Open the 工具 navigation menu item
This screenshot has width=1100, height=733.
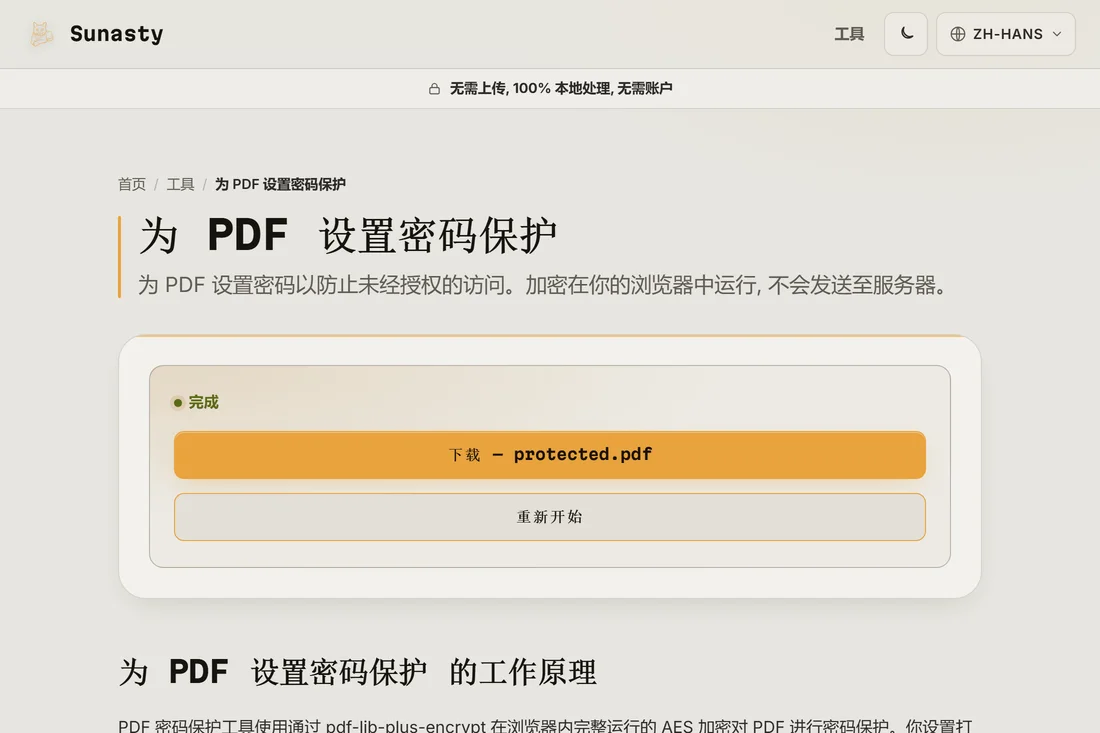coord(849,34)
